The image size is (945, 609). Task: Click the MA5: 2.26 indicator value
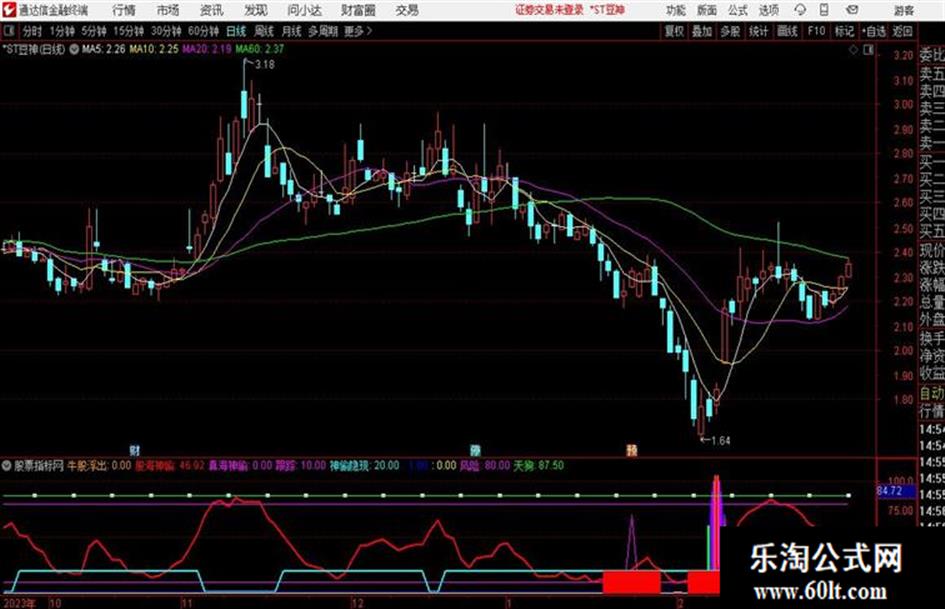[x=104, y=49]
